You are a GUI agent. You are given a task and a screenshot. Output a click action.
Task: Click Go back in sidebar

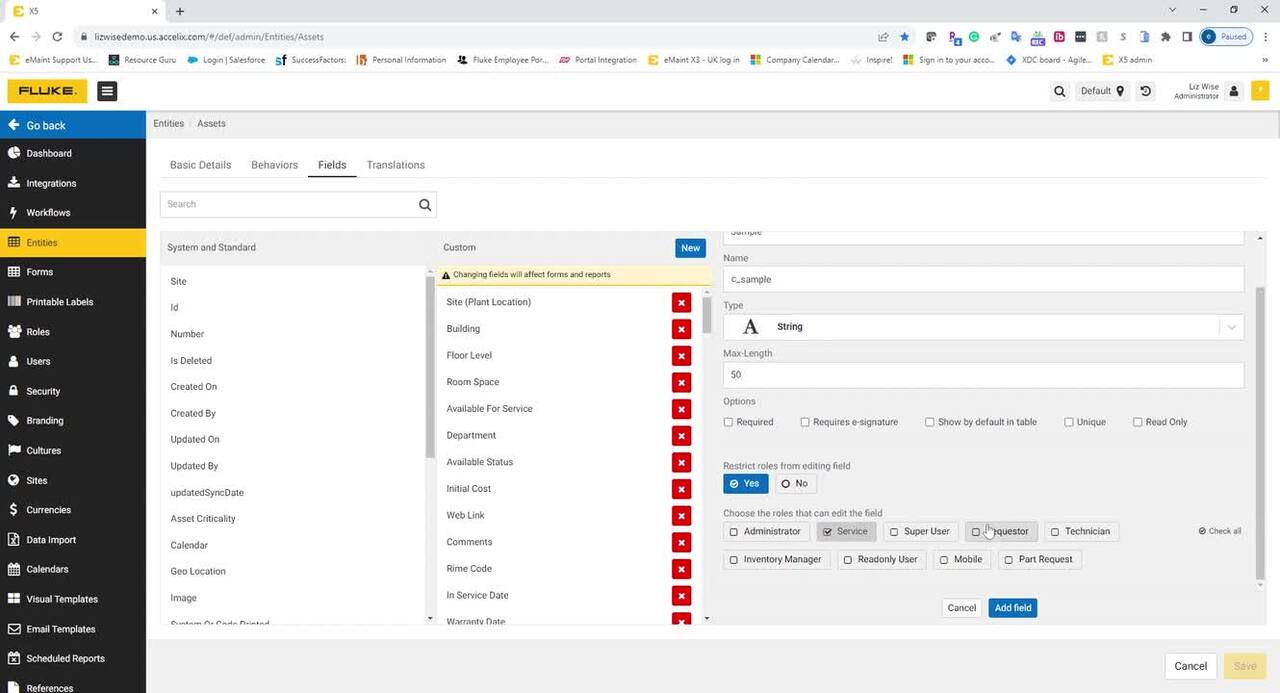click(73, 125)
